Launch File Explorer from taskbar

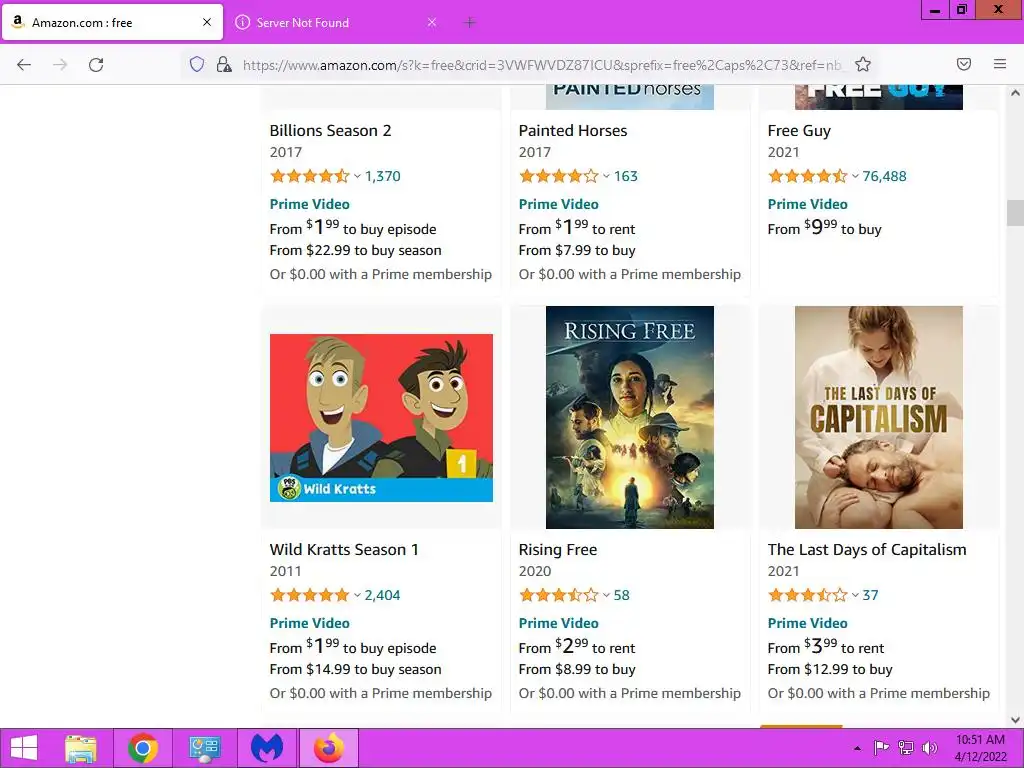[81, 748]
